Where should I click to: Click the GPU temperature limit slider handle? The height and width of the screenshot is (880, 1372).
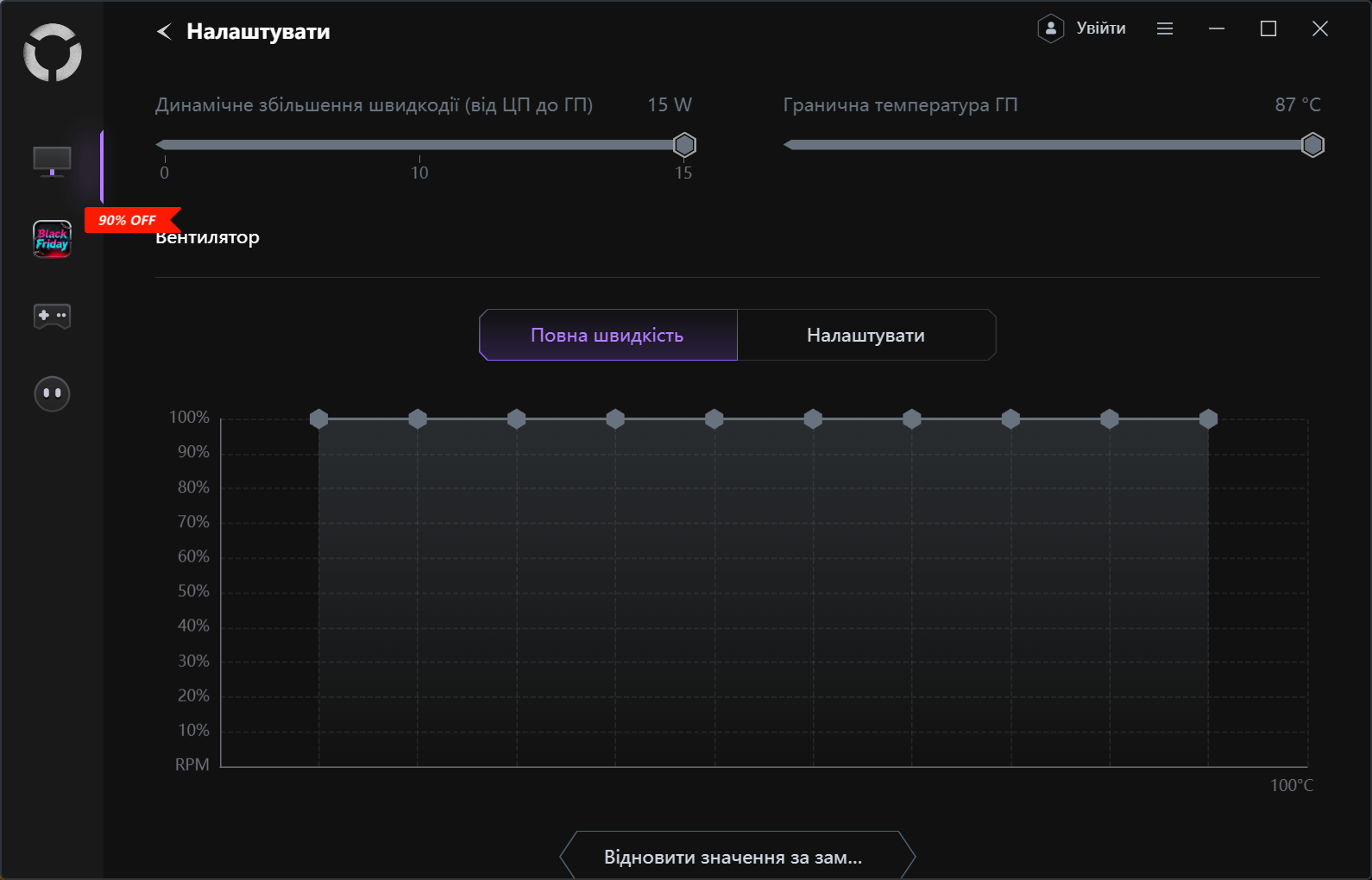1312,145
